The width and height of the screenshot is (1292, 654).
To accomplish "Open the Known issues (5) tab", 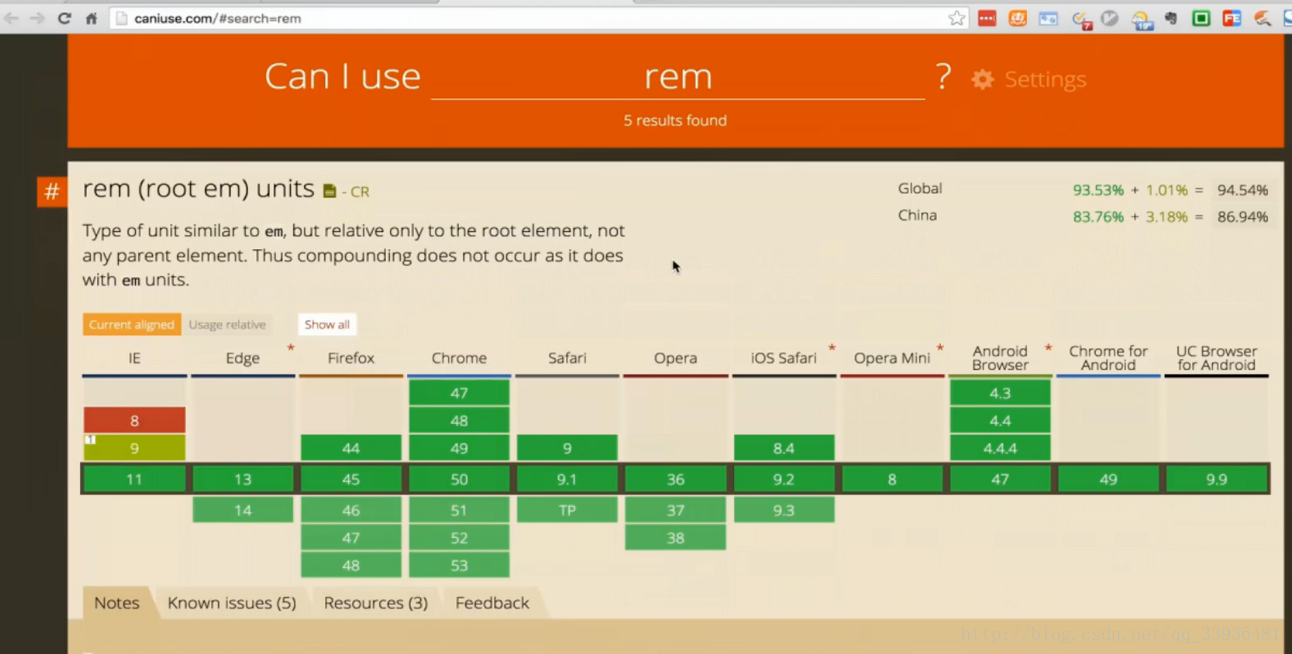I will point(232,602).
